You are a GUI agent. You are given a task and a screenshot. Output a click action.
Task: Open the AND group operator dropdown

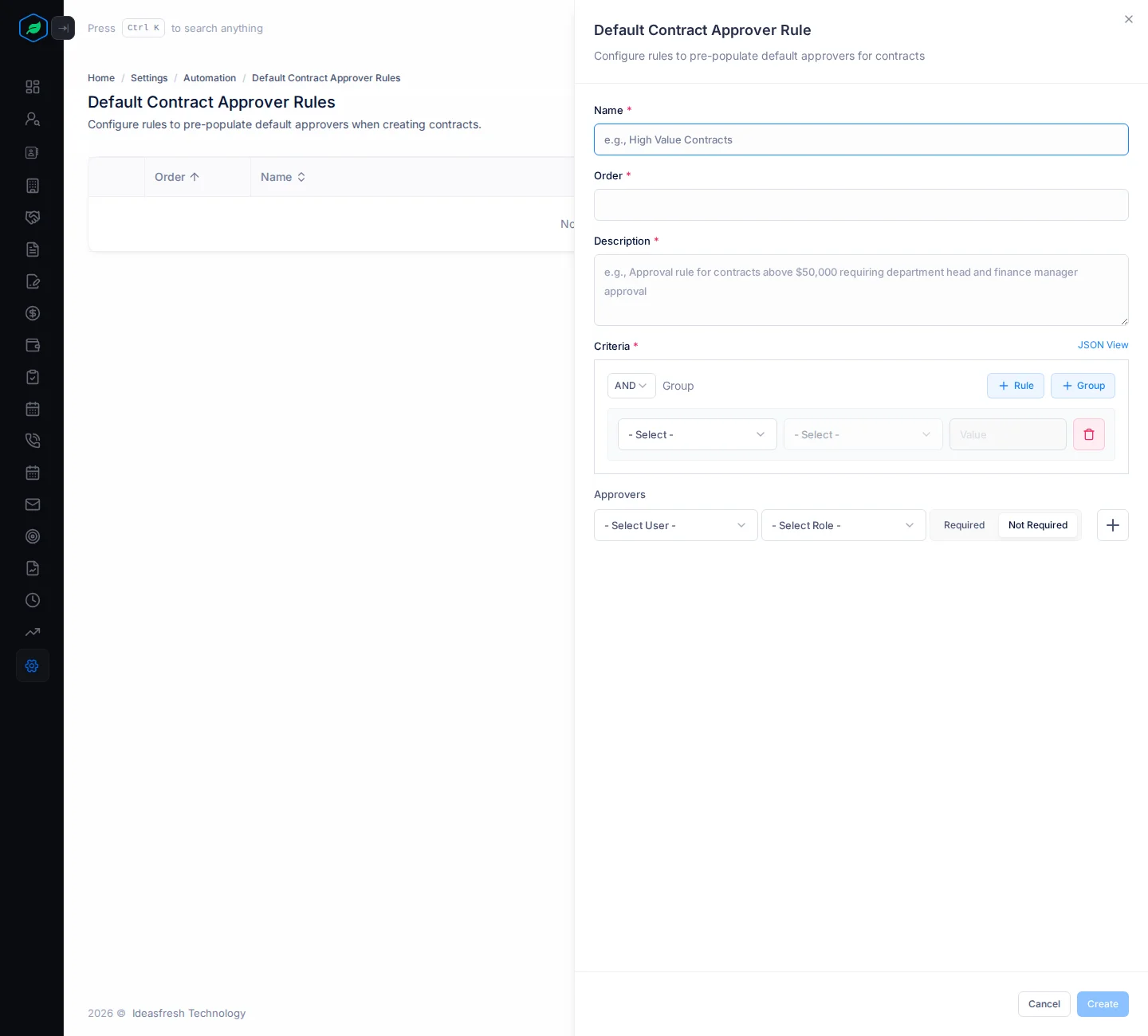click(x=631, y=386)
